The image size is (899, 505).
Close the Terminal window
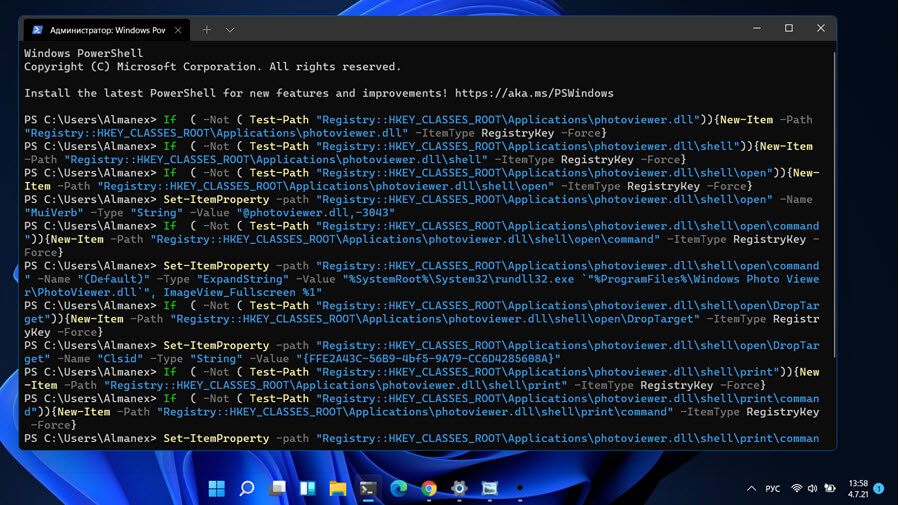[x=821, y=28]
